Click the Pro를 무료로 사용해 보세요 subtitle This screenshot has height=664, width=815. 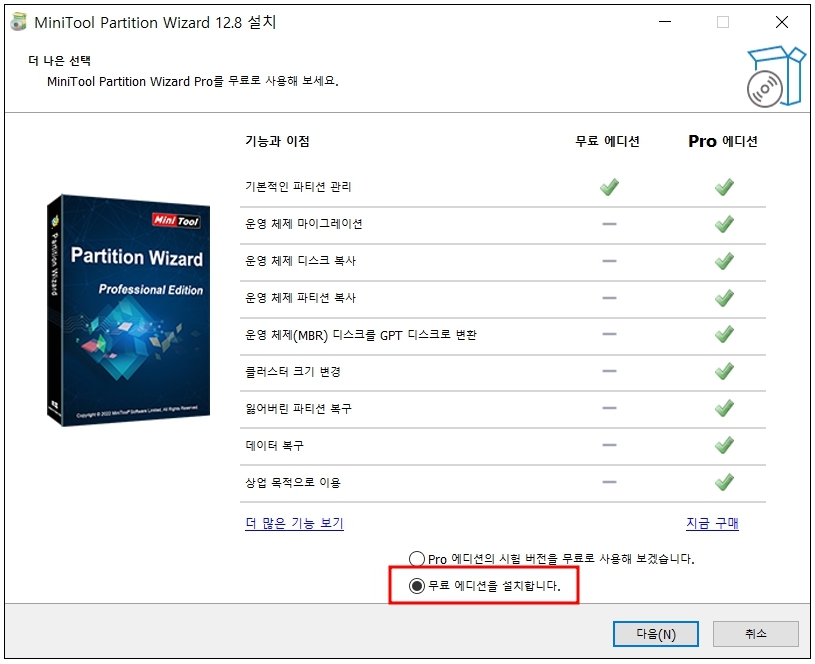pos(193,82)
